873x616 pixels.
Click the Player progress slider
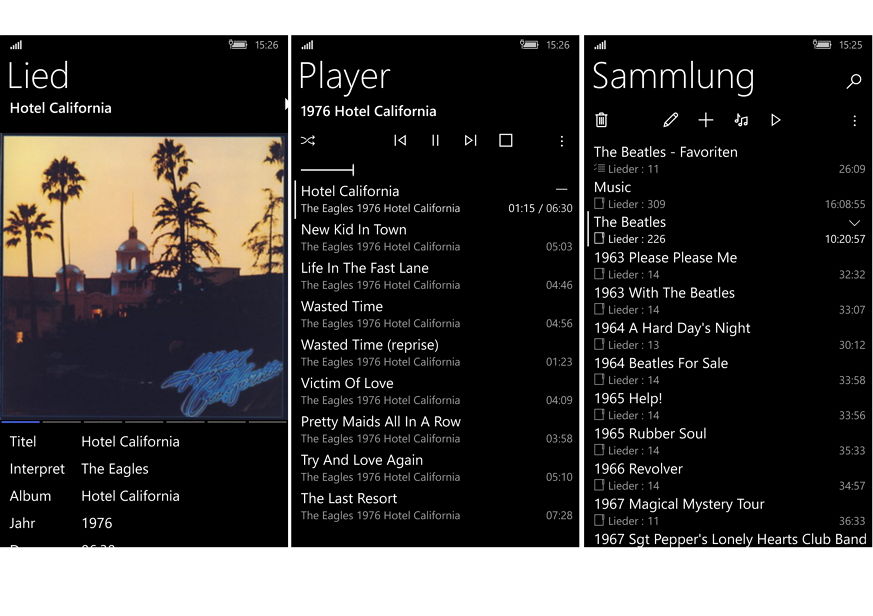(327, 169)
